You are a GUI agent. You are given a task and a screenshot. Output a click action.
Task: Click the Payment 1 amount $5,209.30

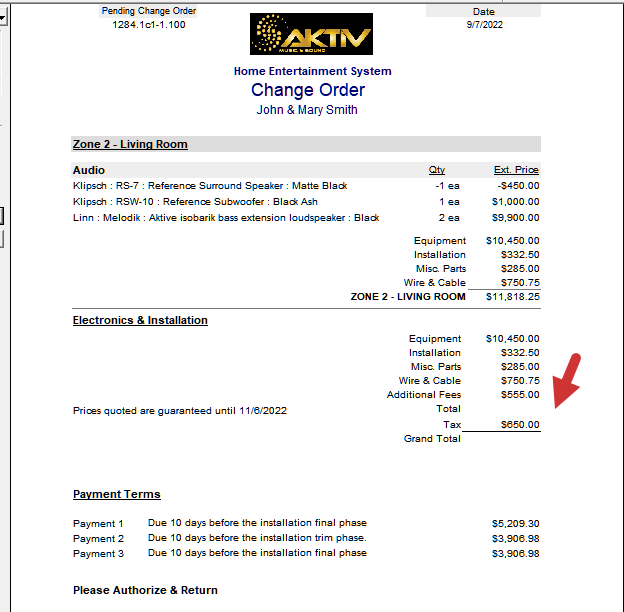516,524
